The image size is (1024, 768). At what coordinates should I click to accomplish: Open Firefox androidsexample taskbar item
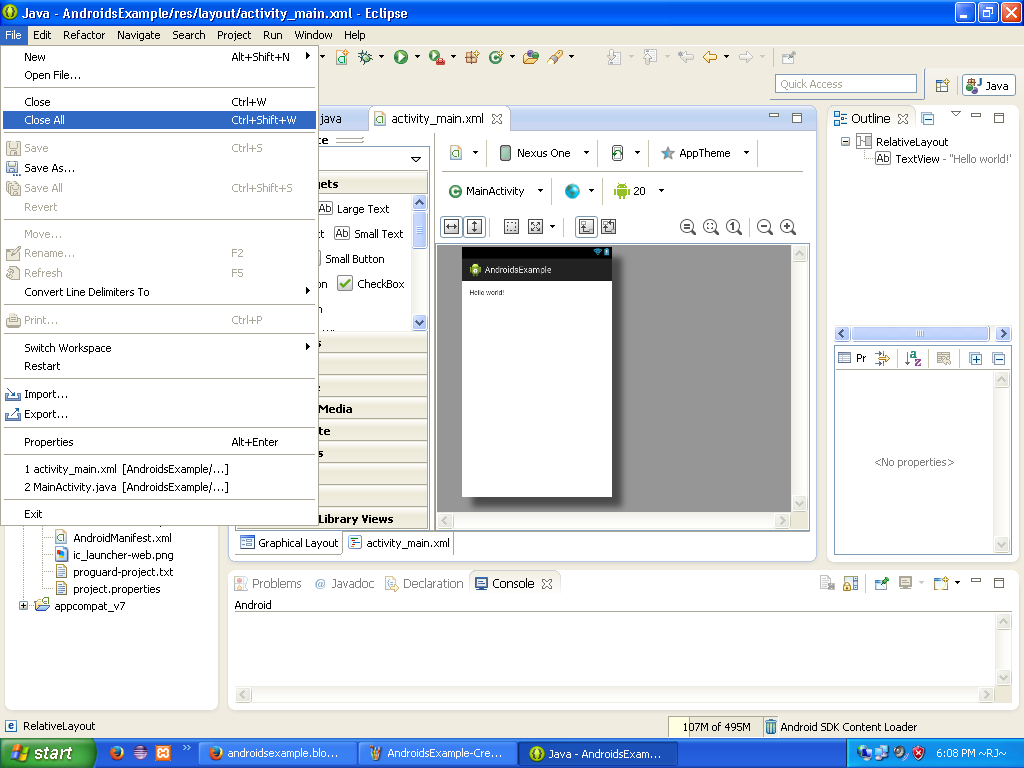(x=278, y=753)
